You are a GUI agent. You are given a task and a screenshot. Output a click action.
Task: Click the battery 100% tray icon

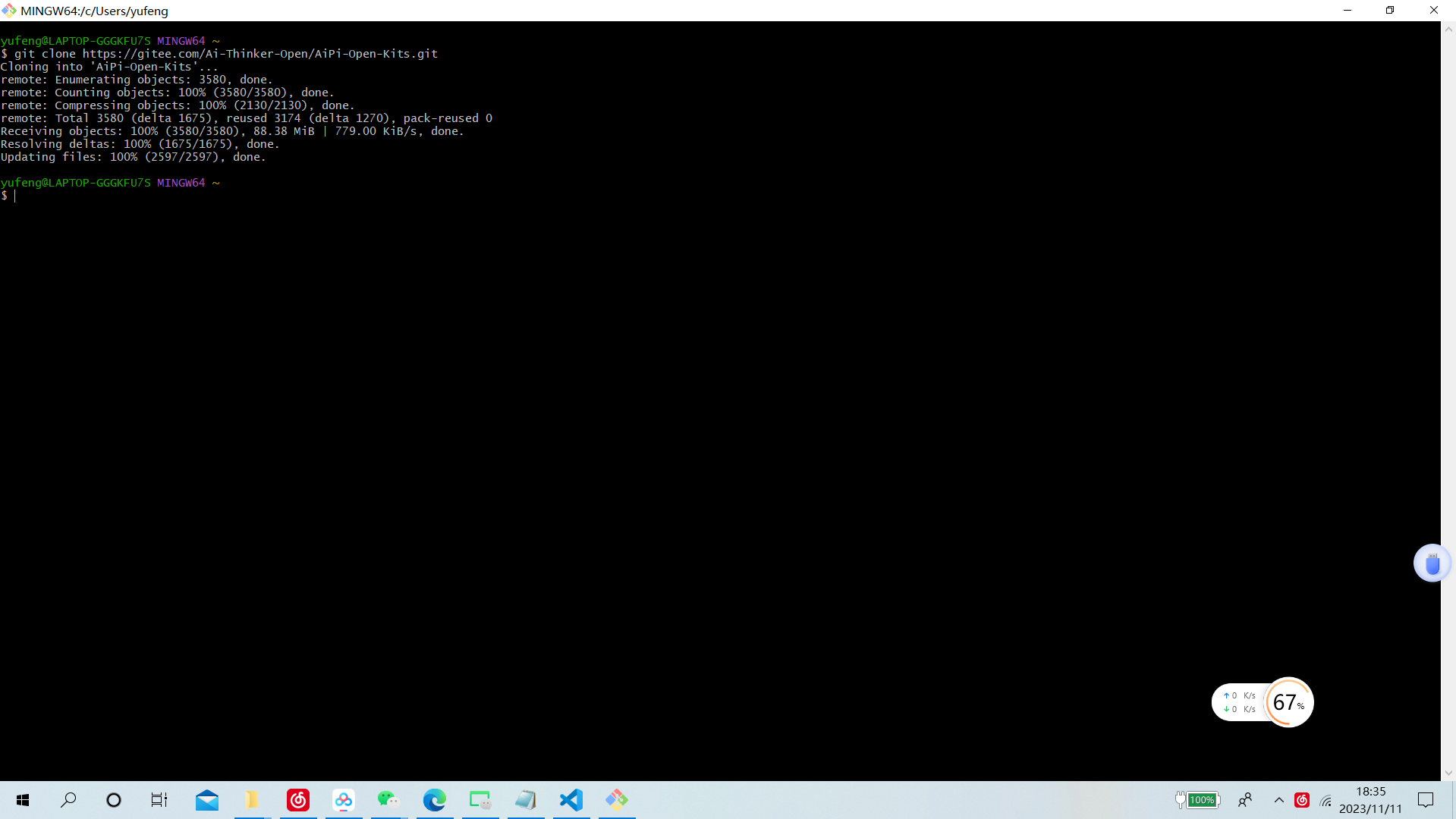(1197, 800)
